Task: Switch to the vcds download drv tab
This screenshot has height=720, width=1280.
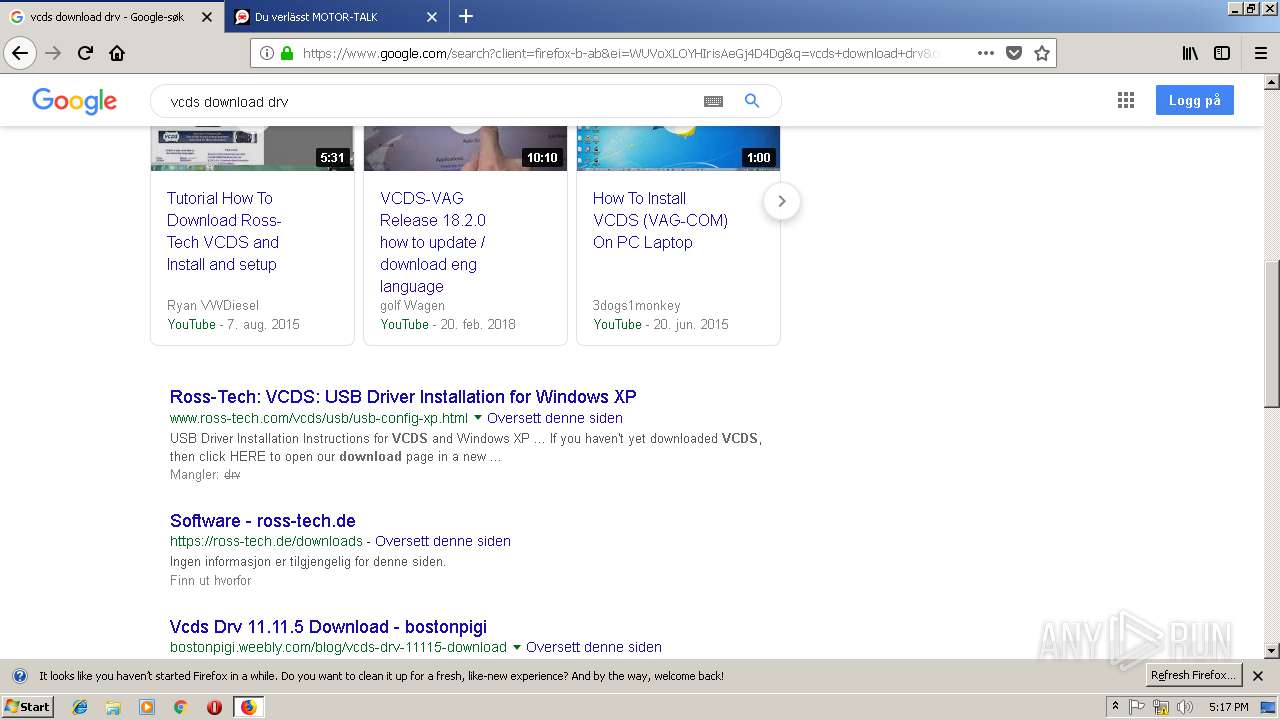Action: pyautogui.click(x=112, y=17)
